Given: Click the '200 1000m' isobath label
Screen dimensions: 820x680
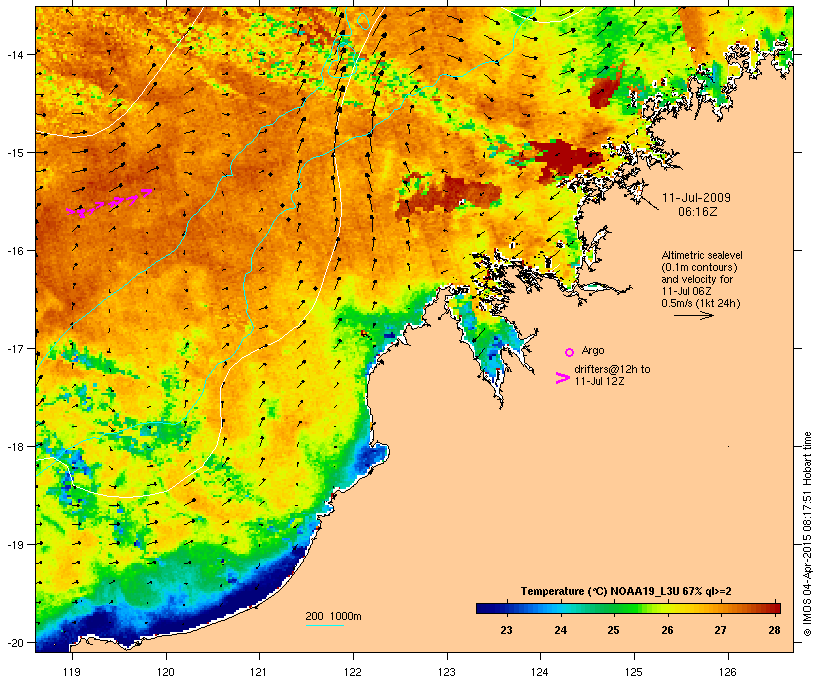Looking at the screenshot, I should pos(333,616).
